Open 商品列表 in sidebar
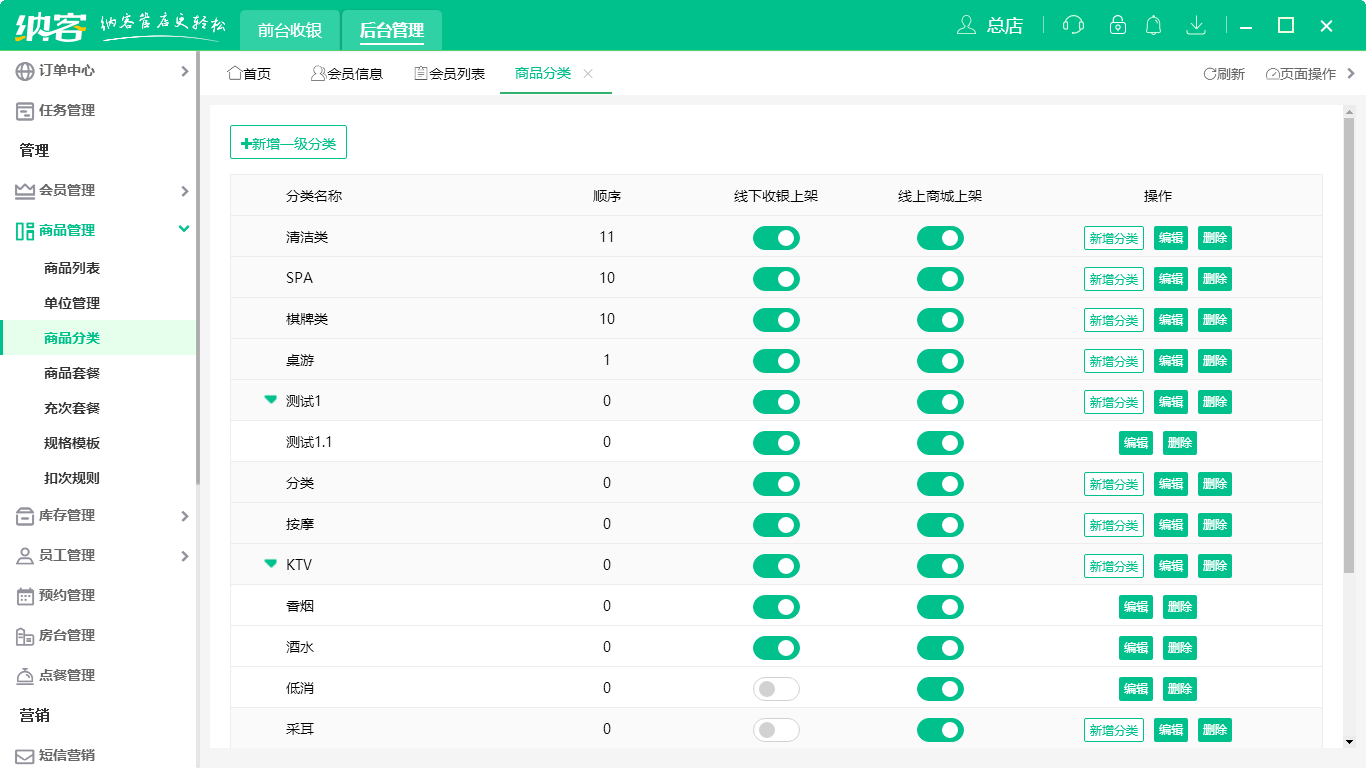1366x768 pixels. (x=72, y=268)
